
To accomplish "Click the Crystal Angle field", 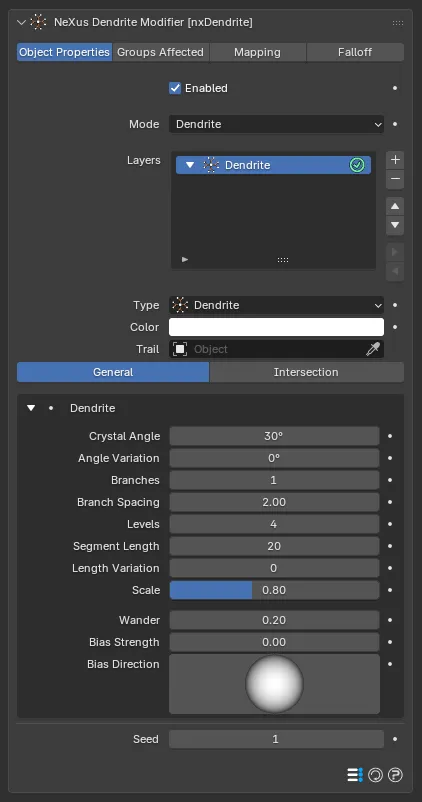I will [274, 436].
